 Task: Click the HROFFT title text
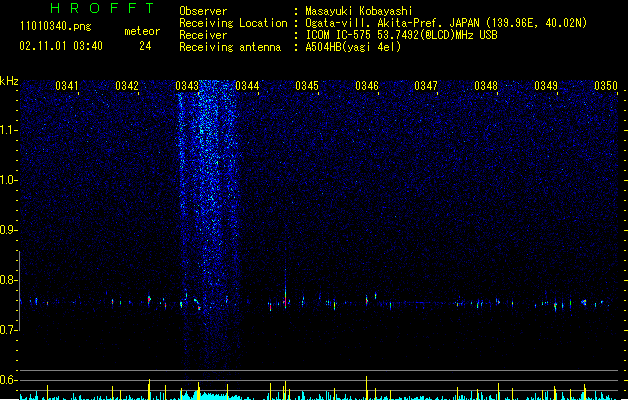click(102, 8)
